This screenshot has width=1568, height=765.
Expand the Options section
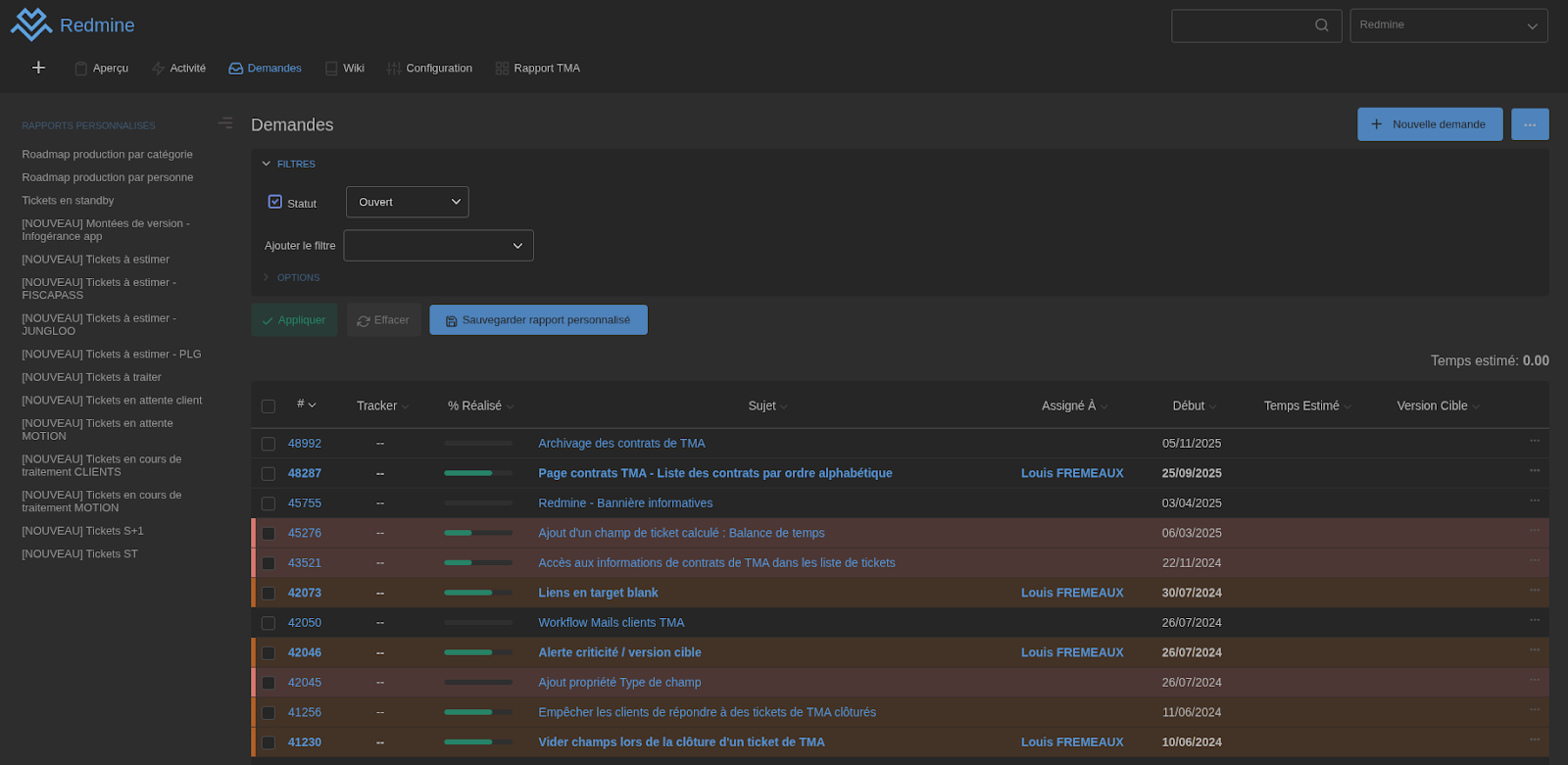[x=298, y=278]
